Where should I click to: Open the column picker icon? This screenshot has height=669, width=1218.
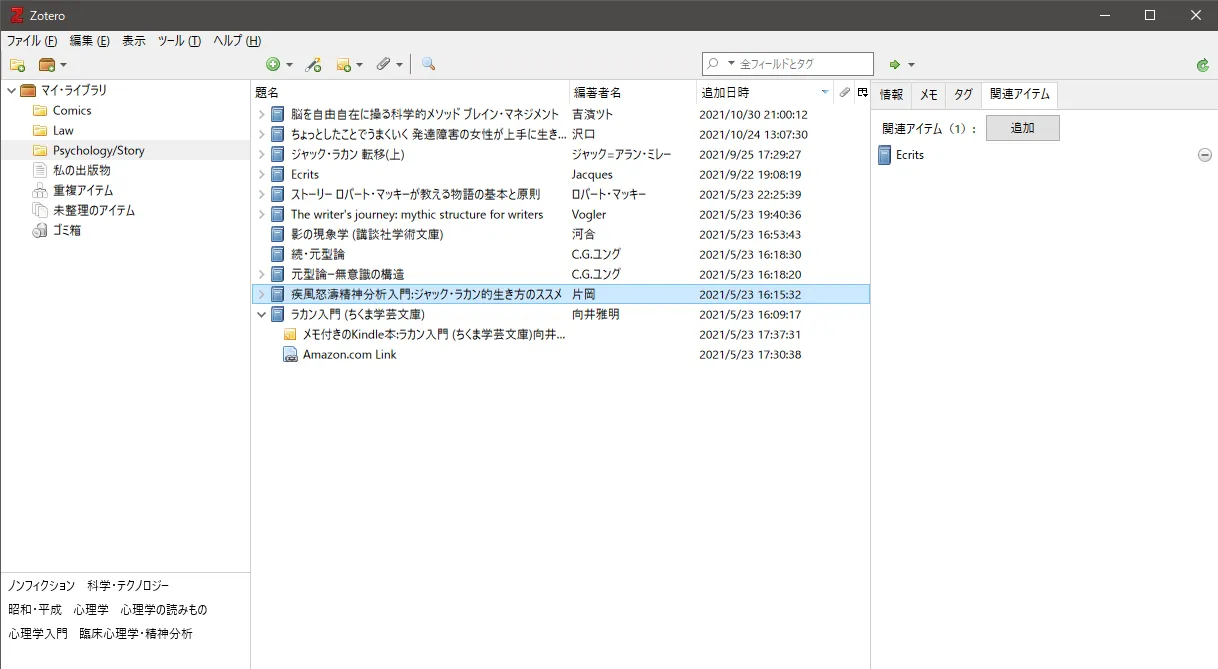862,92
